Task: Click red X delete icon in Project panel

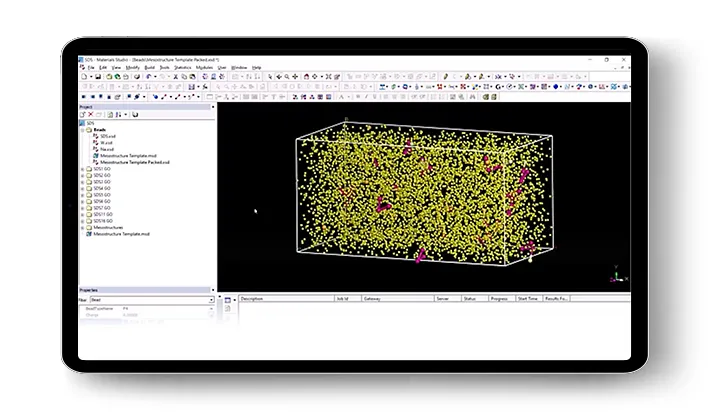Action: point(91,114)
